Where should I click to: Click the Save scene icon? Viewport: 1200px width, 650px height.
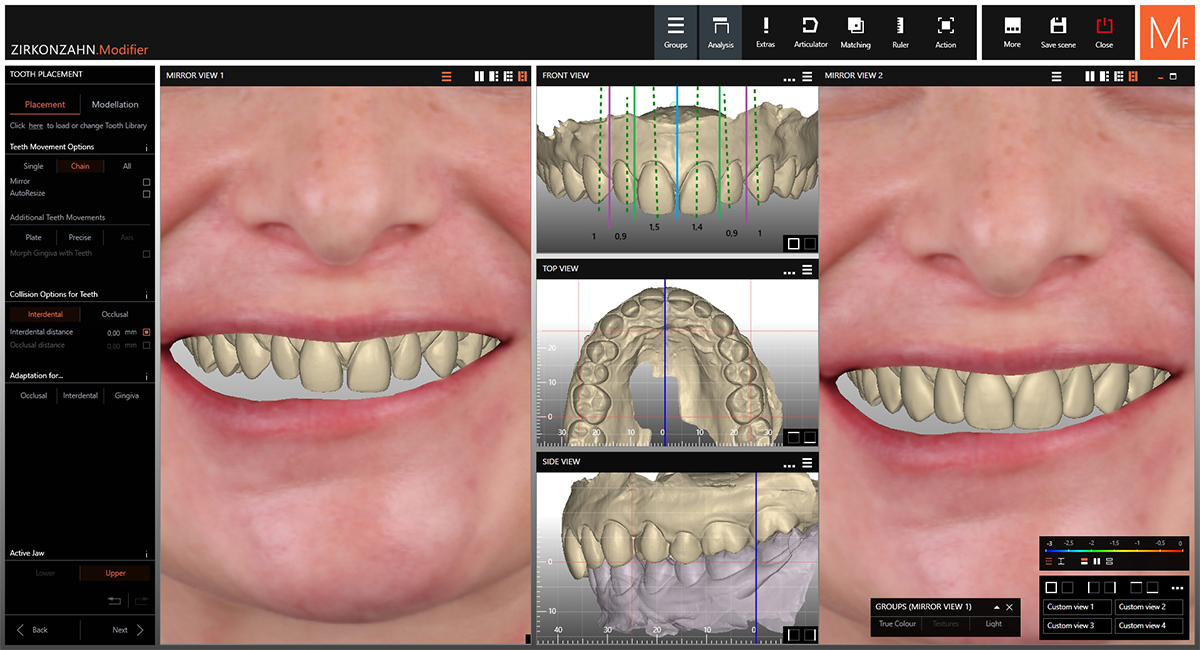click(x=1058, y=32)
